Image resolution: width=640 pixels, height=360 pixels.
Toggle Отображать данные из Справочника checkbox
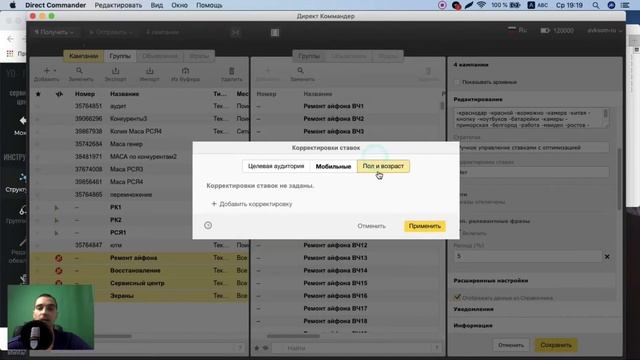point(457,297)
